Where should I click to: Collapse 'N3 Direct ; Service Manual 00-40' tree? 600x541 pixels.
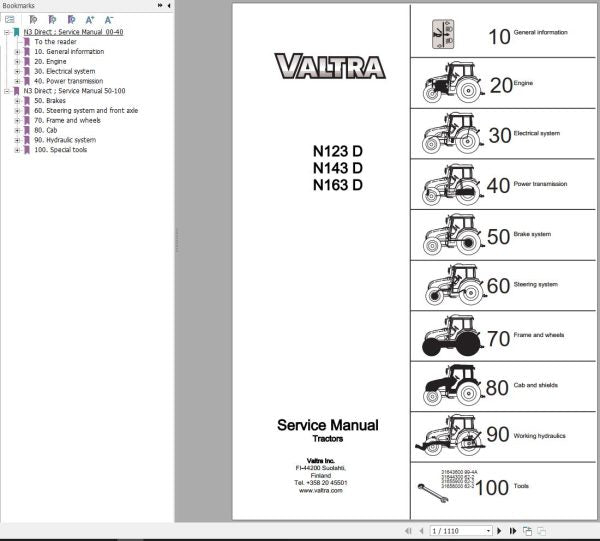tap(6, 32)
